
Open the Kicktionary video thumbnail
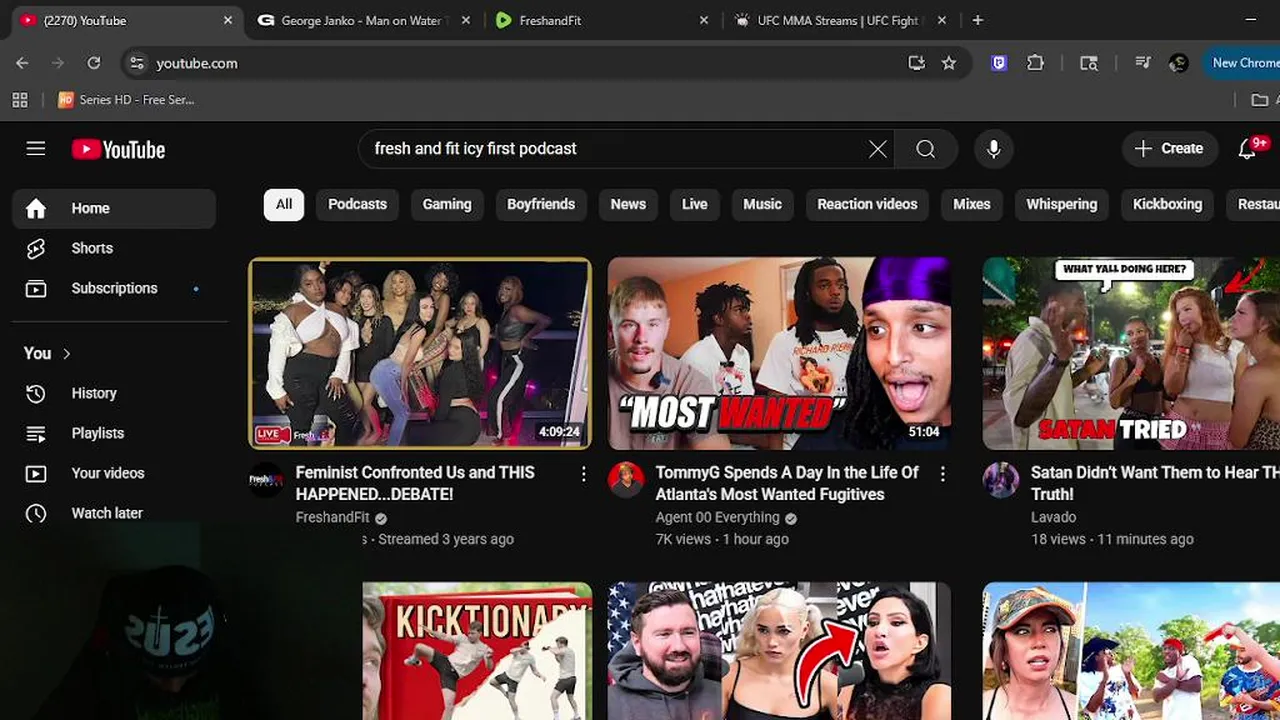477,651
